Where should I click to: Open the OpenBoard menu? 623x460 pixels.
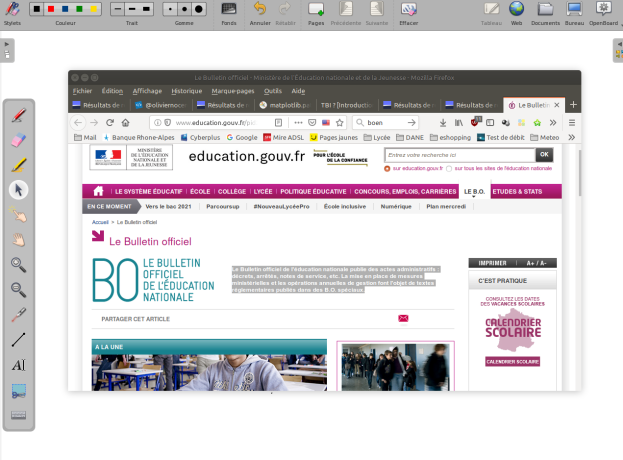(602, 10)
